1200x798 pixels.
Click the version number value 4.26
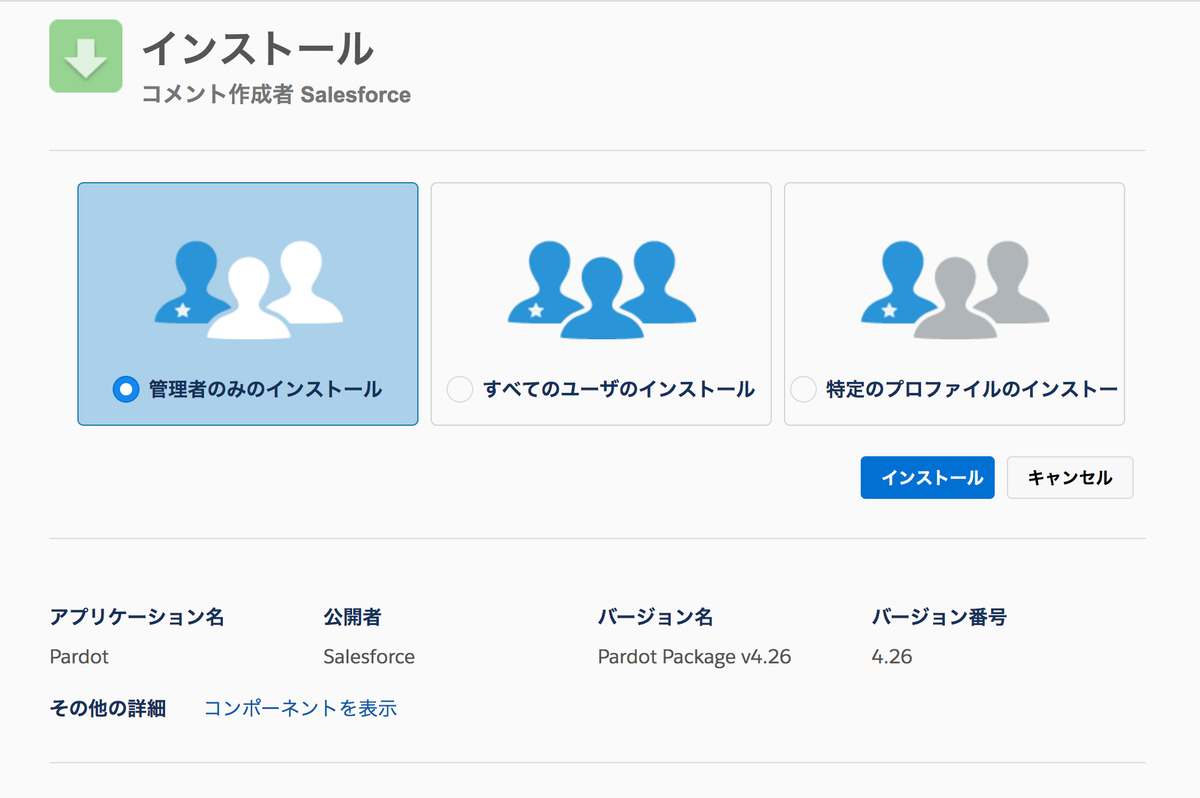892,657
